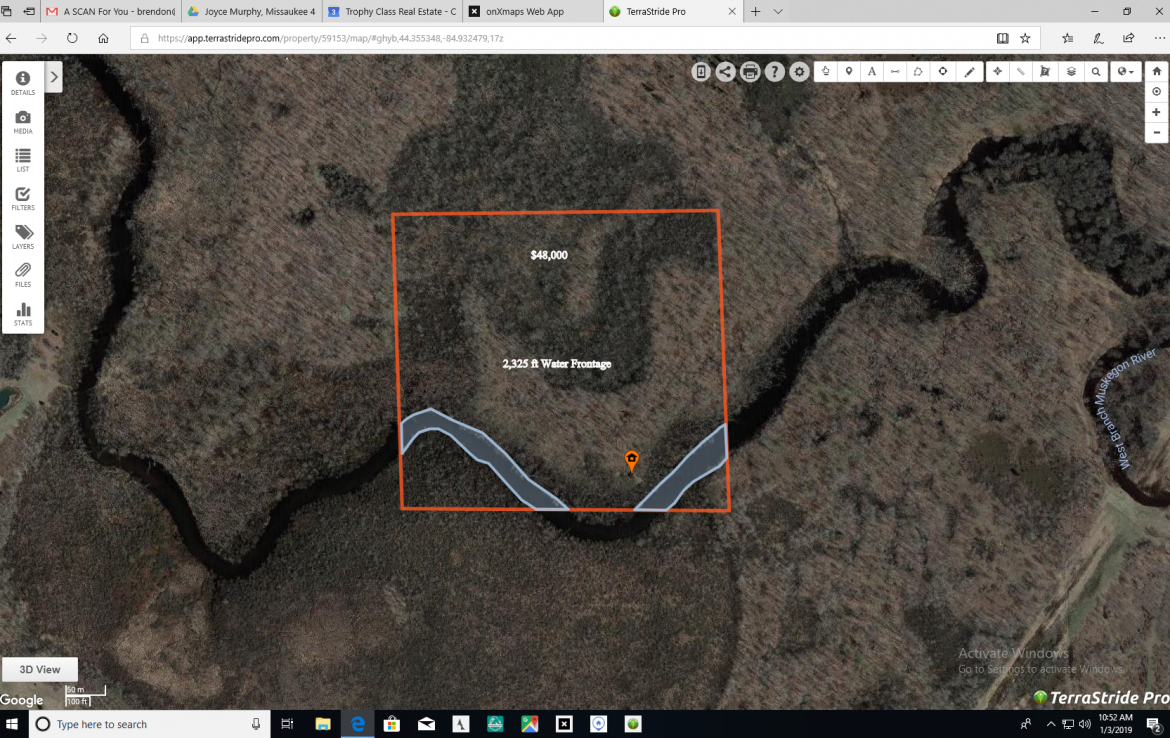The width and height of the screenshot is (1170, 738).
Task: Click the orange property marker on map
Action: tap(632, 460)
